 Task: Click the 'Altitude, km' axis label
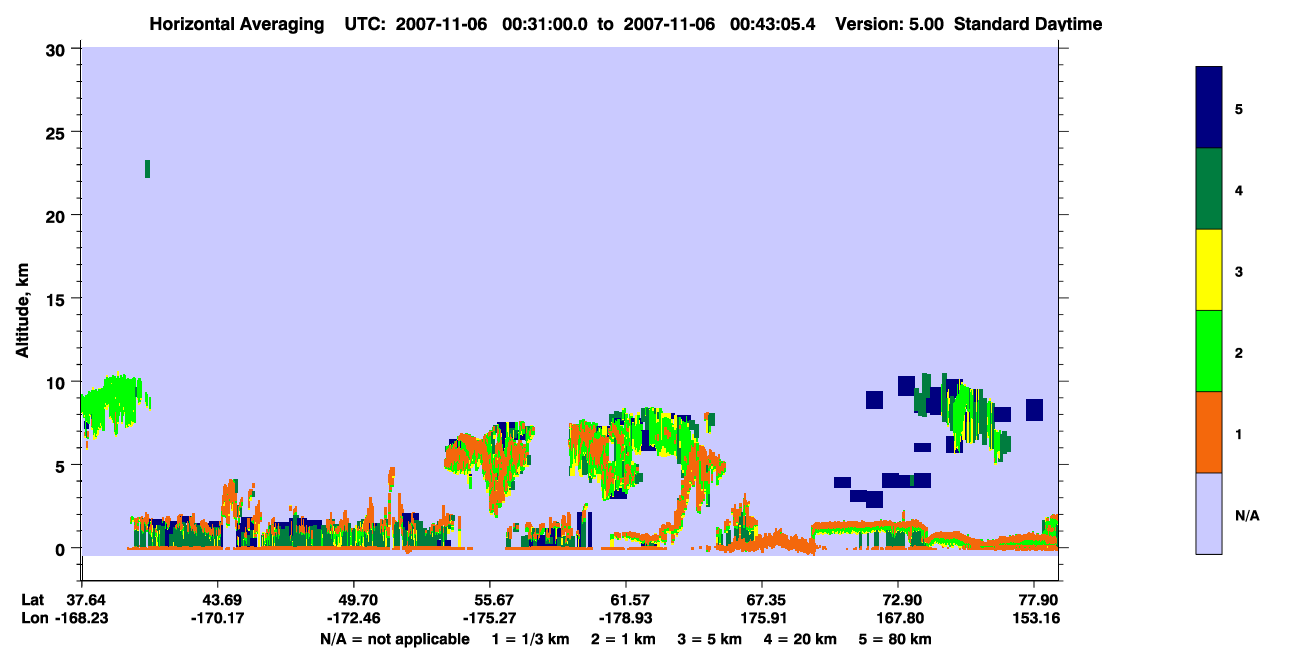22,308
